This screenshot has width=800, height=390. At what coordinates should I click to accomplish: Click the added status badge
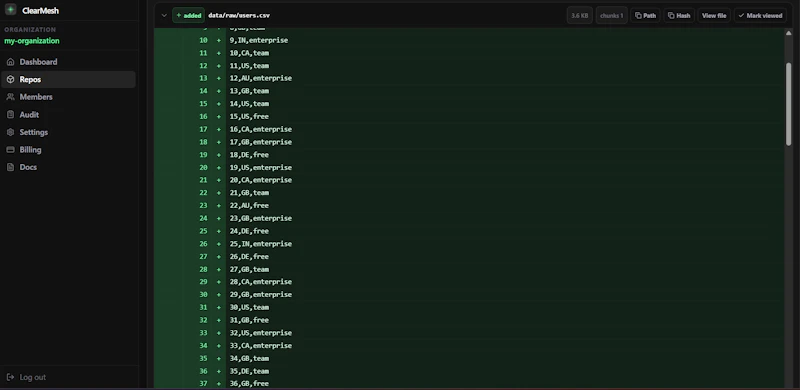pos(188,15)
